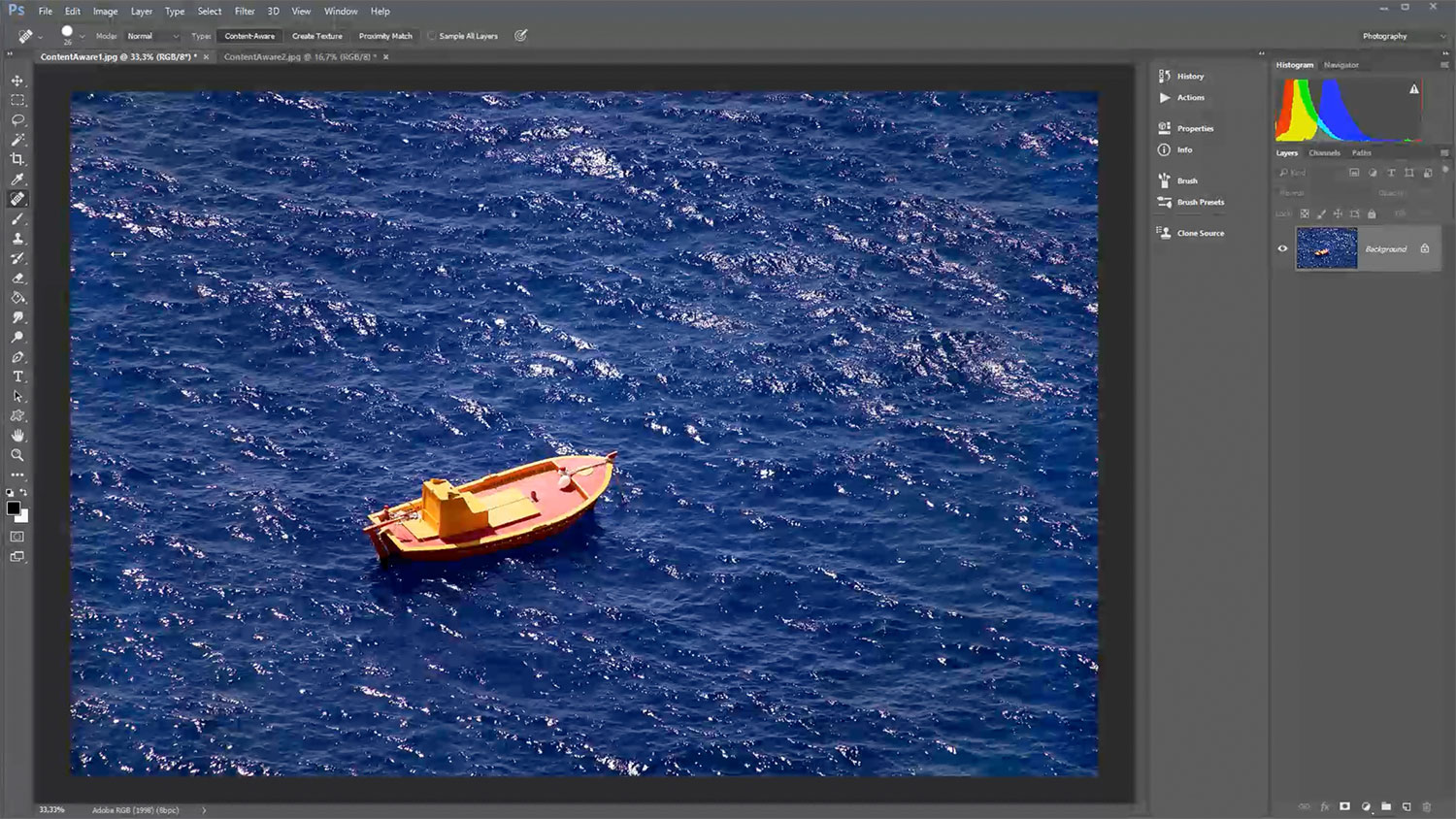Switch to the Channels tab
Screen dimensions: 1456x819
1324,153
